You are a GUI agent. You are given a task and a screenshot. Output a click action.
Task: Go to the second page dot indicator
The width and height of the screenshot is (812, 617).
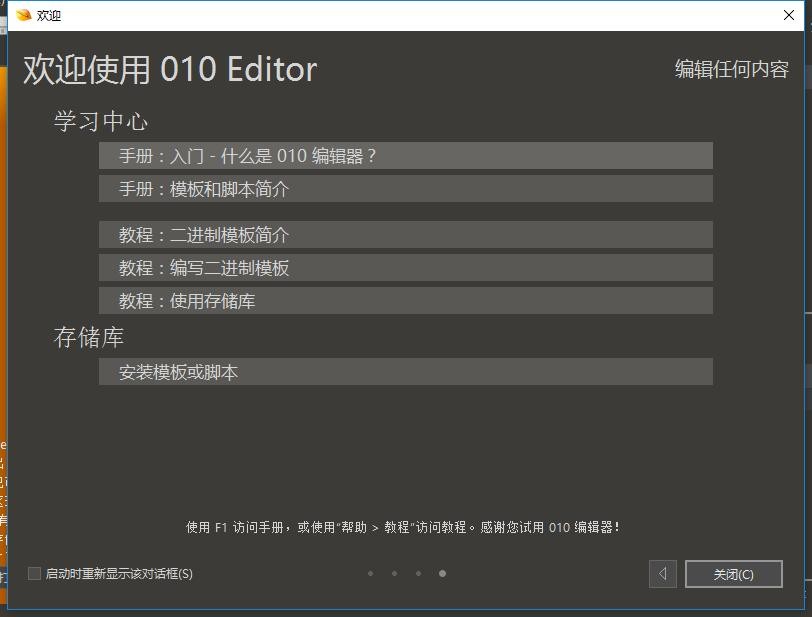(395, 573)
